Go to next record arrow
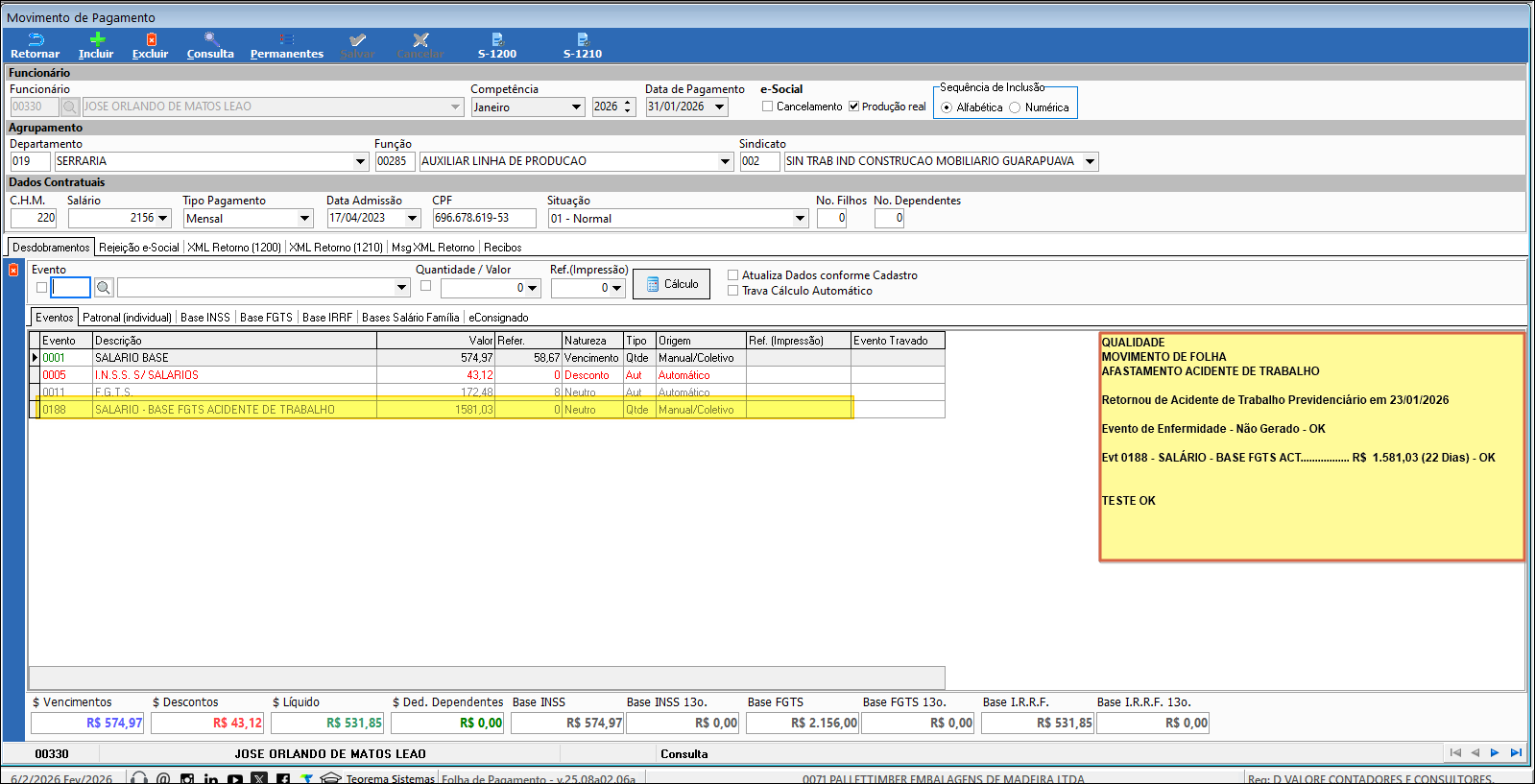Screen dimensions: 1535x784 (1495, 753)
